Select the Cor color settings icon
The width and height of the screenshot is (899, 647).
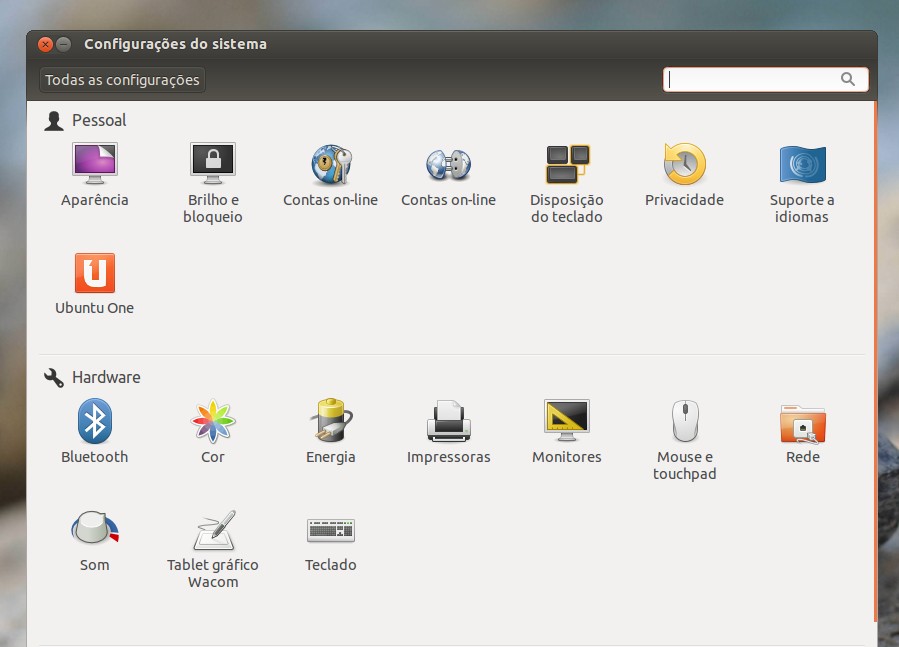pos(213,421)
